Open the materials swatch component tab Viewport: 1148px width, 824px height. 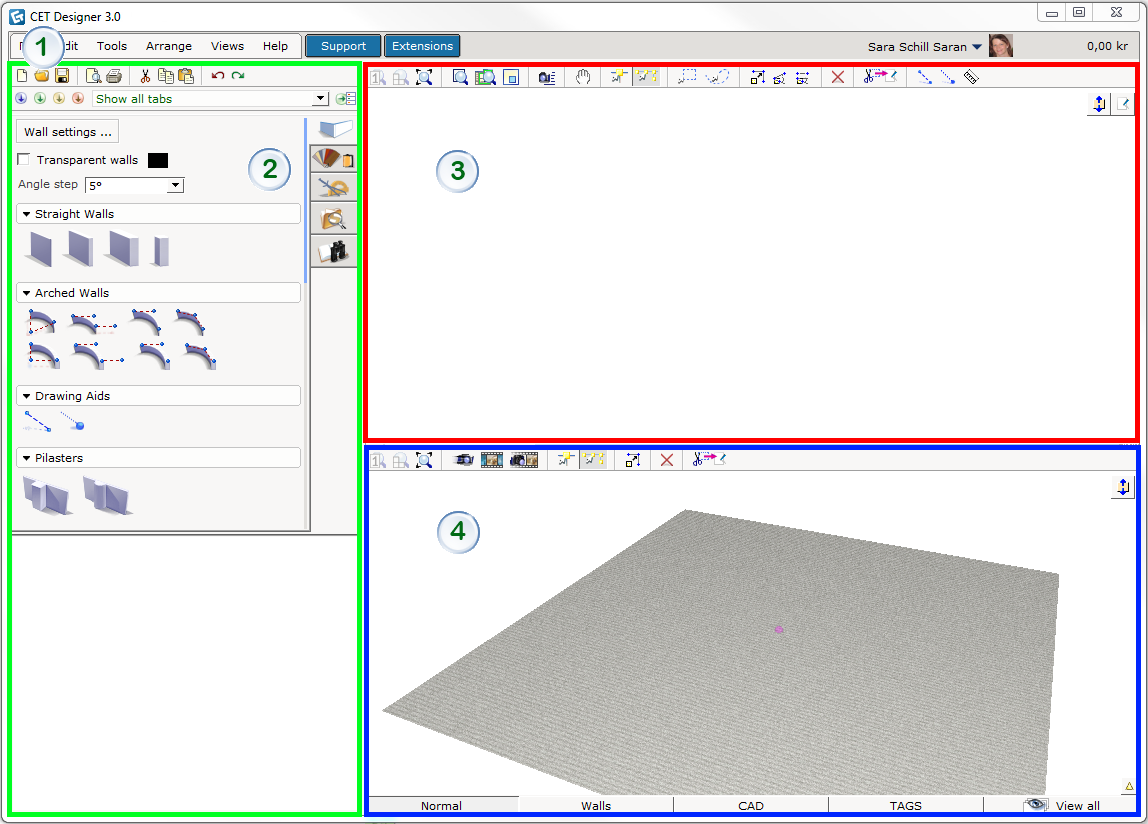point(334,158)
